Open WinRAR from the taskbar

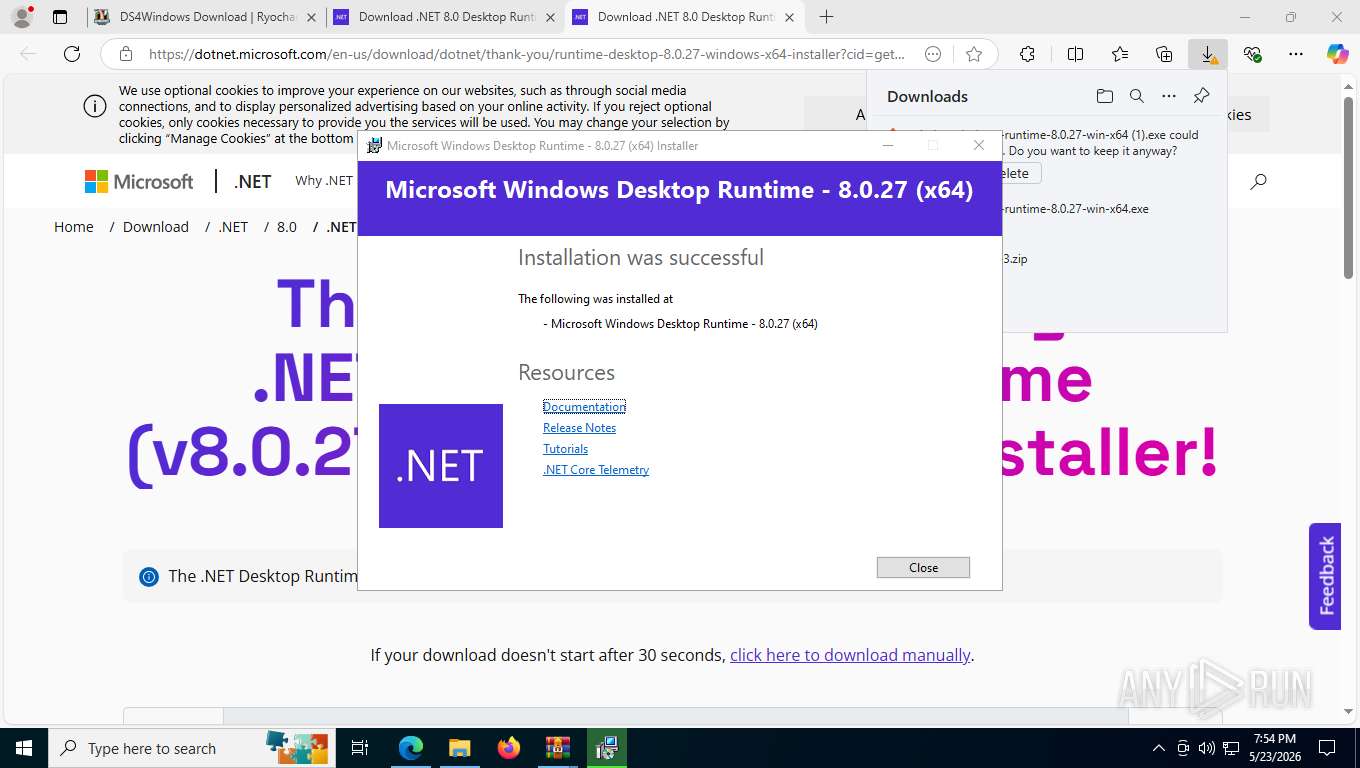click(557, 748)
